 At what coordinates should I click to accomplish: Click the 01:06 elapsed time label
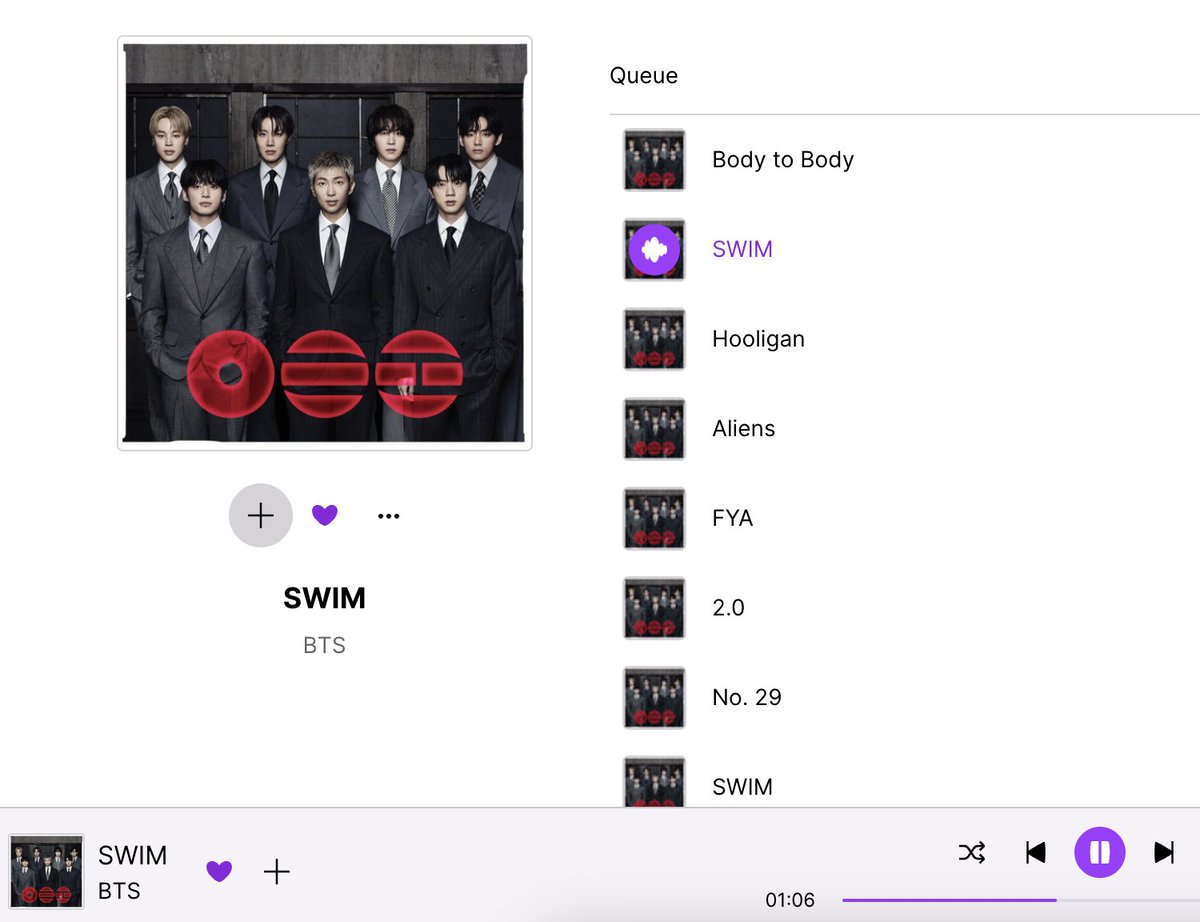(790, 900)
